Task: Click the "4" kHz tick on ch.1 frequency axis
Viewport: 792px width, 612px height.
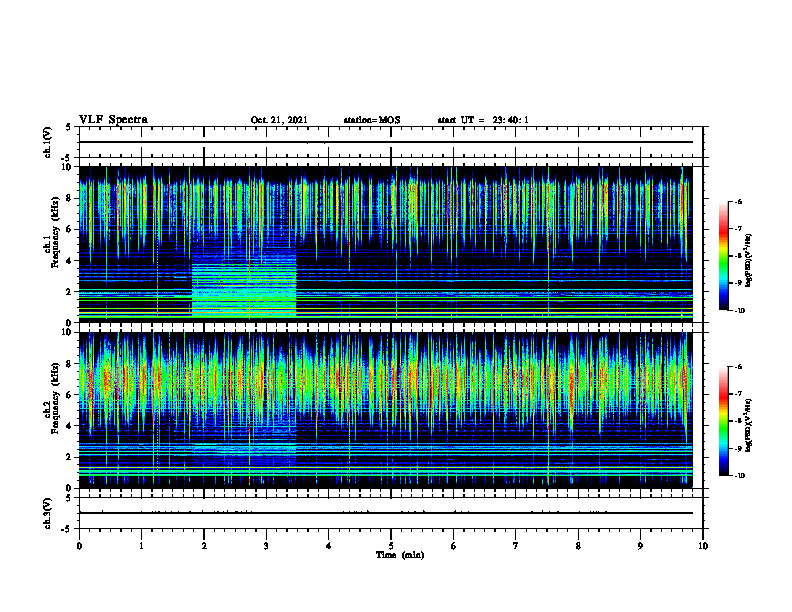Action: pyautogui.click(x=70, y=261)
